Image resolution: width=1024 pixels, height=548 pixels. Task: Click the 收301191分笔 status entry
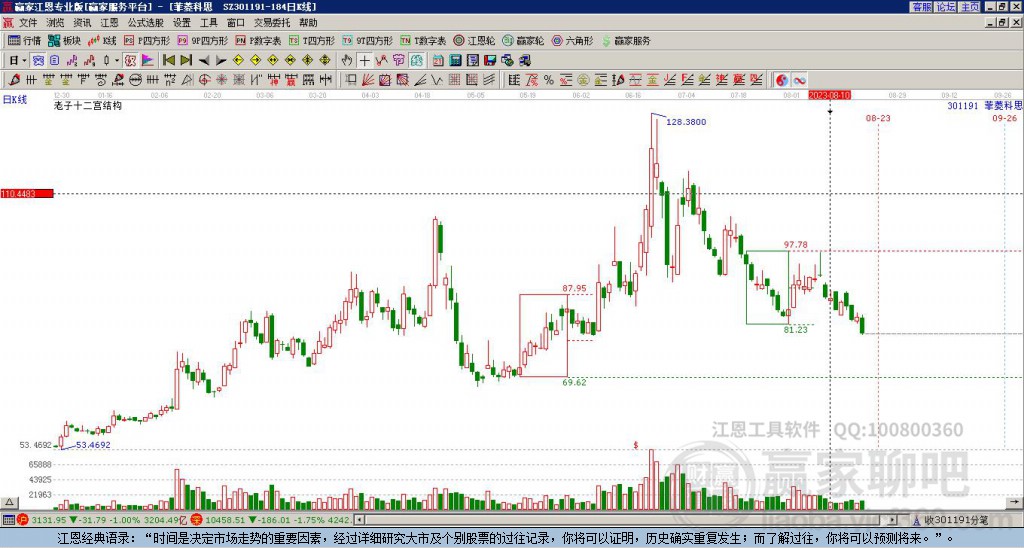point(950,520)
